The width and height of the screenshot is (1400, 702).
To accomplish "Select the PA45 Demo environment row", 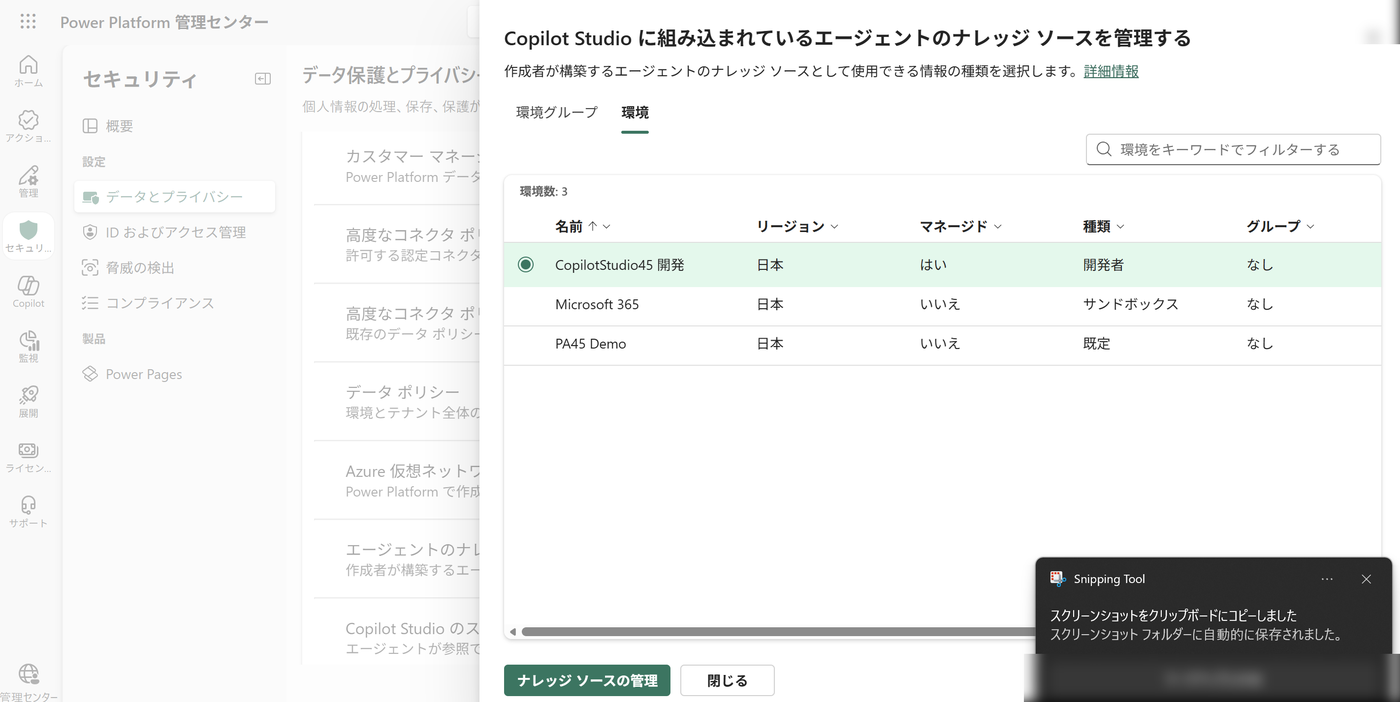I will (942, 344).
